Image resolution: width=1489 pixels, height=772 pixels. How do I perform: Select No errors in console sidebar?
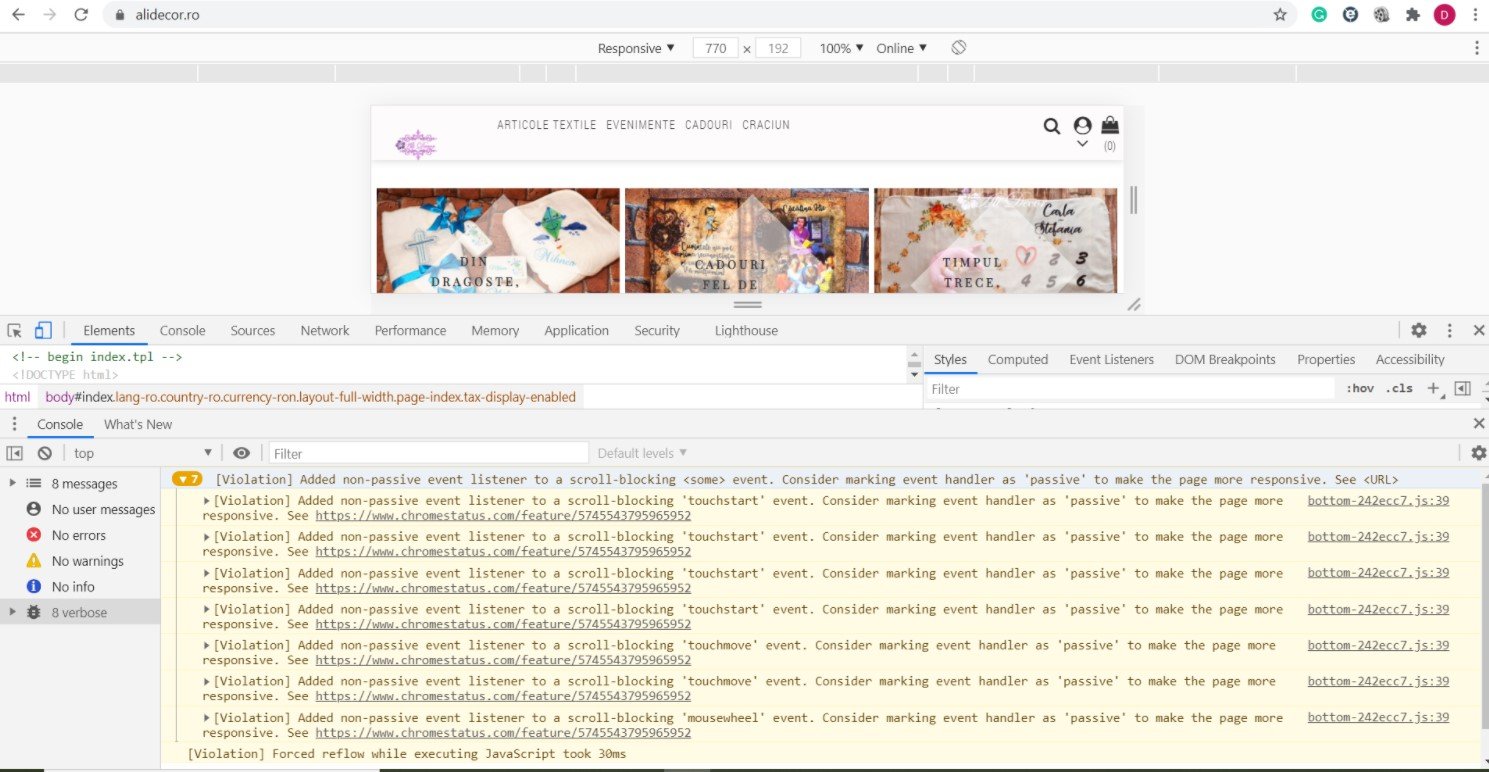pyautogui.click(x=80, y=535)
